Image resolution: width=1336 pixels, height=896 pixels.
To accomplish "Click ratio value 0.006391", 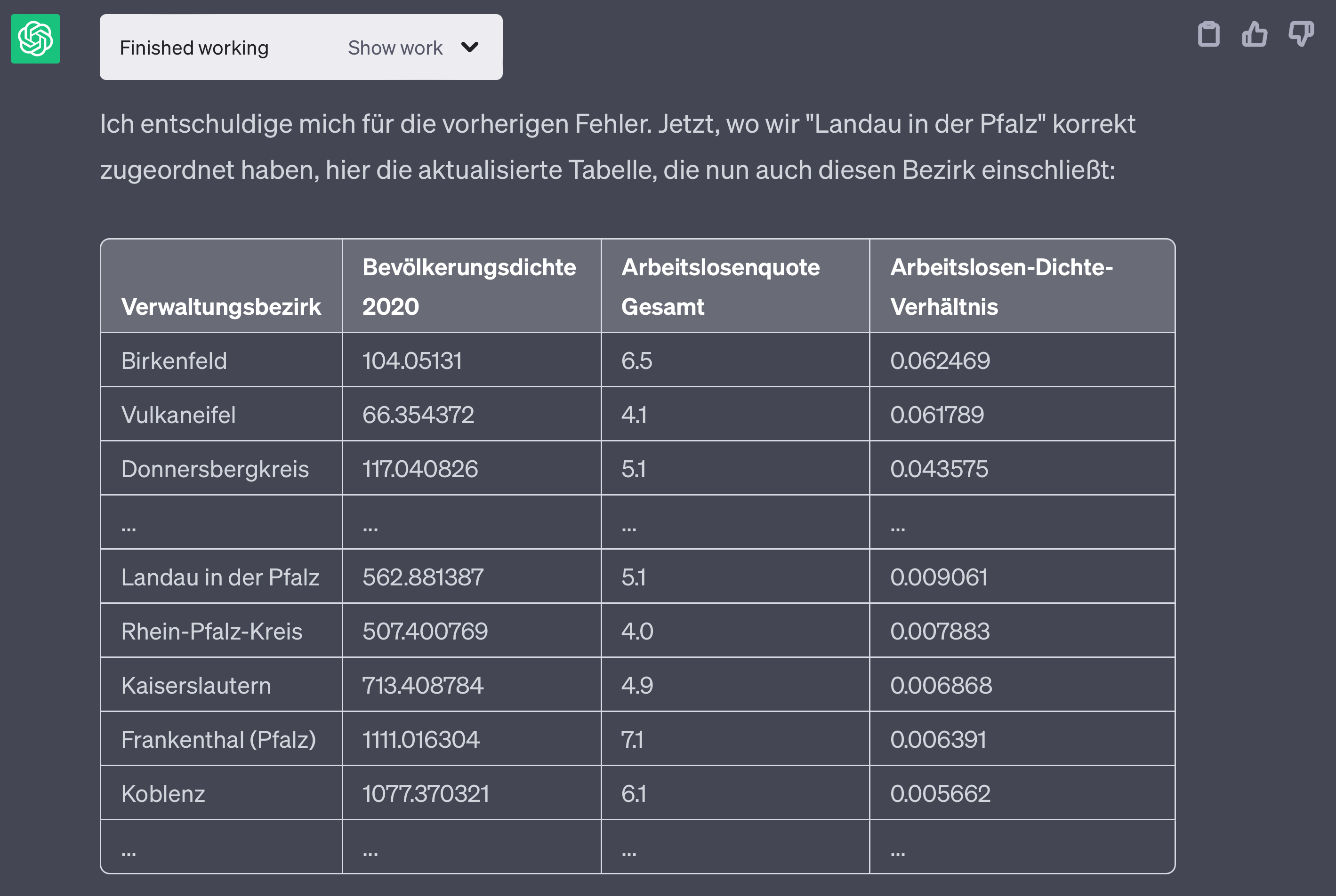I will 938,739.
